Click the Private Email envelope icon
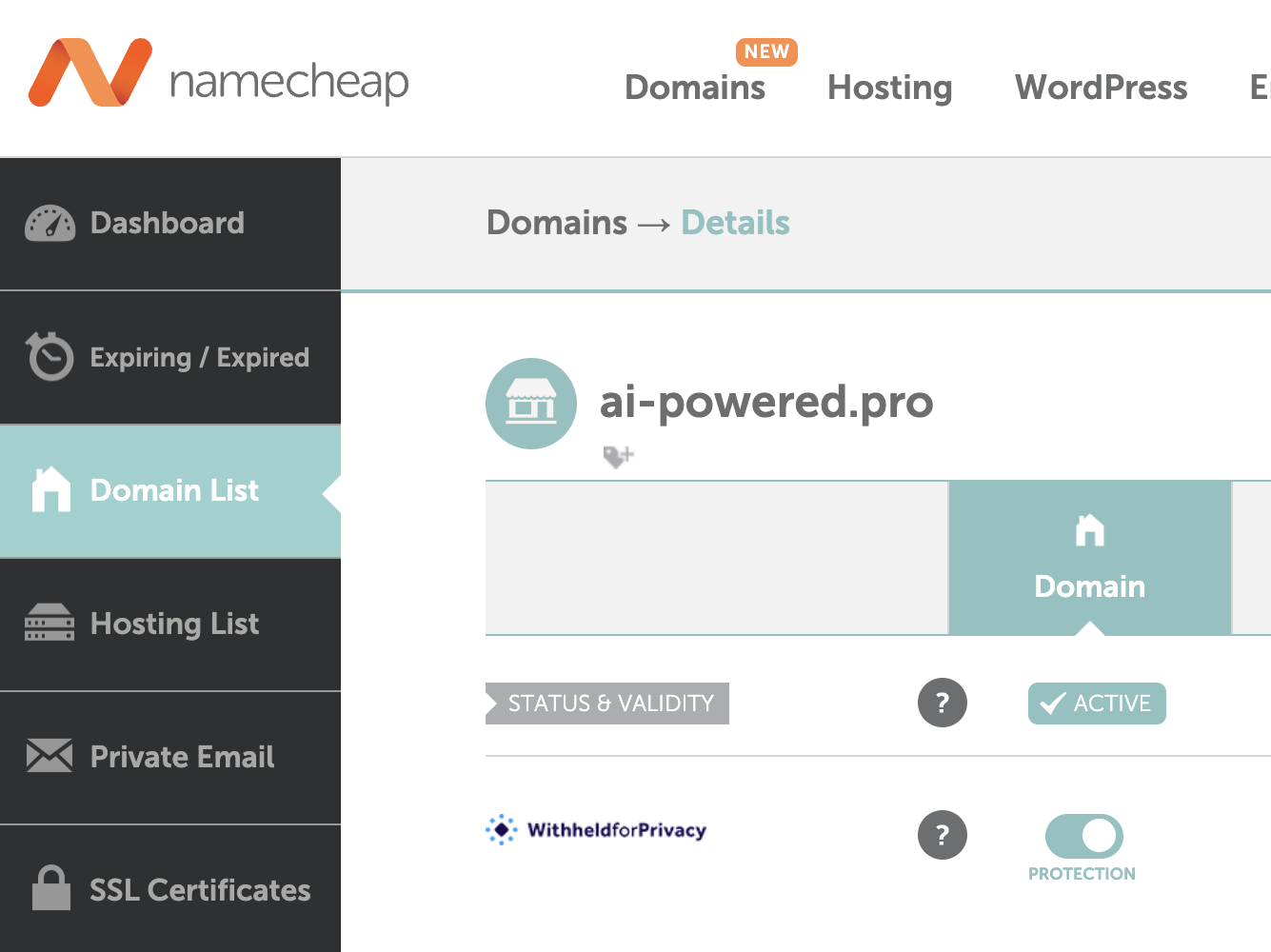This screenshot has width=1271, height=952. coord(50,756)
